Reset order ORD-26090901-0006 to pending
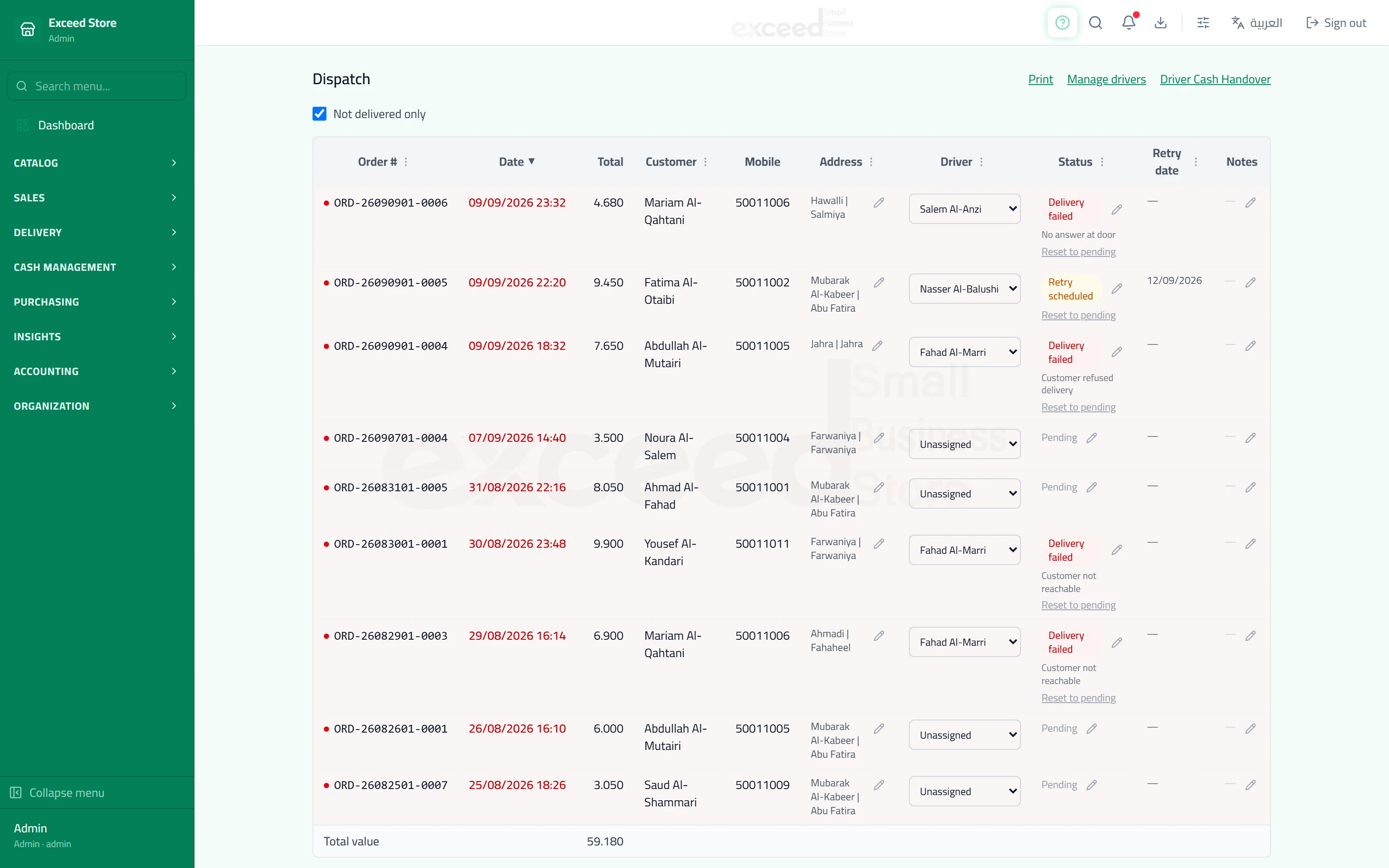 coord(1078,252)
